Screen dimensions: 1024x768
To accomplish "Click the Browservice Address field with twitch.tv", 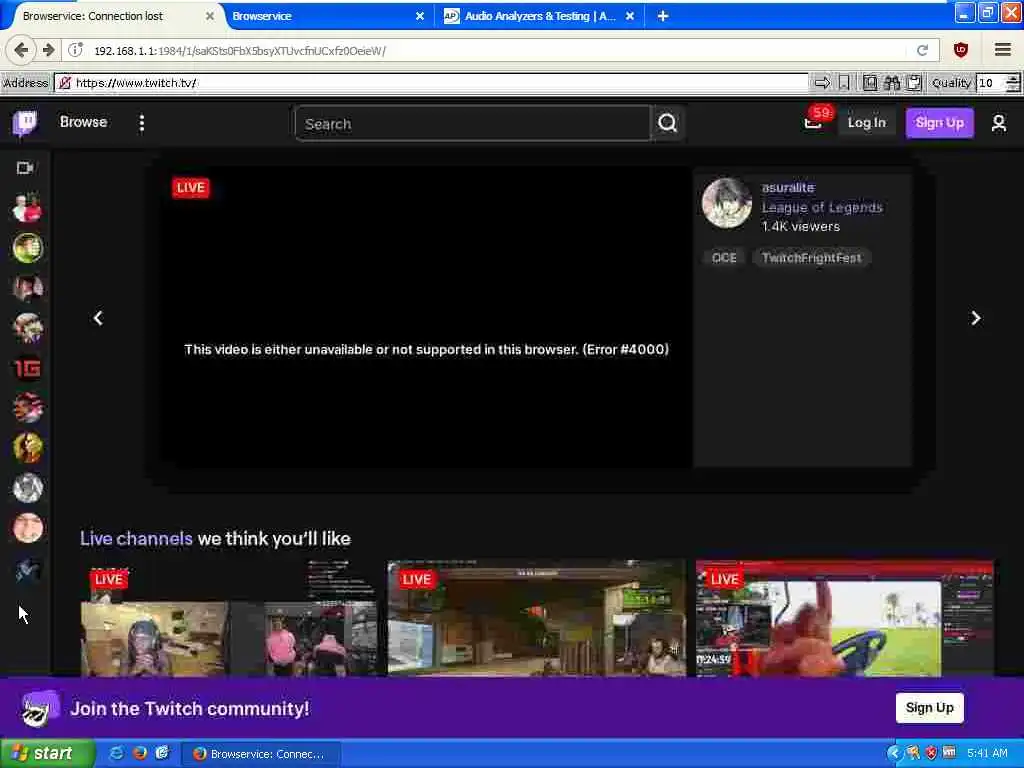I will click(431, 83).
